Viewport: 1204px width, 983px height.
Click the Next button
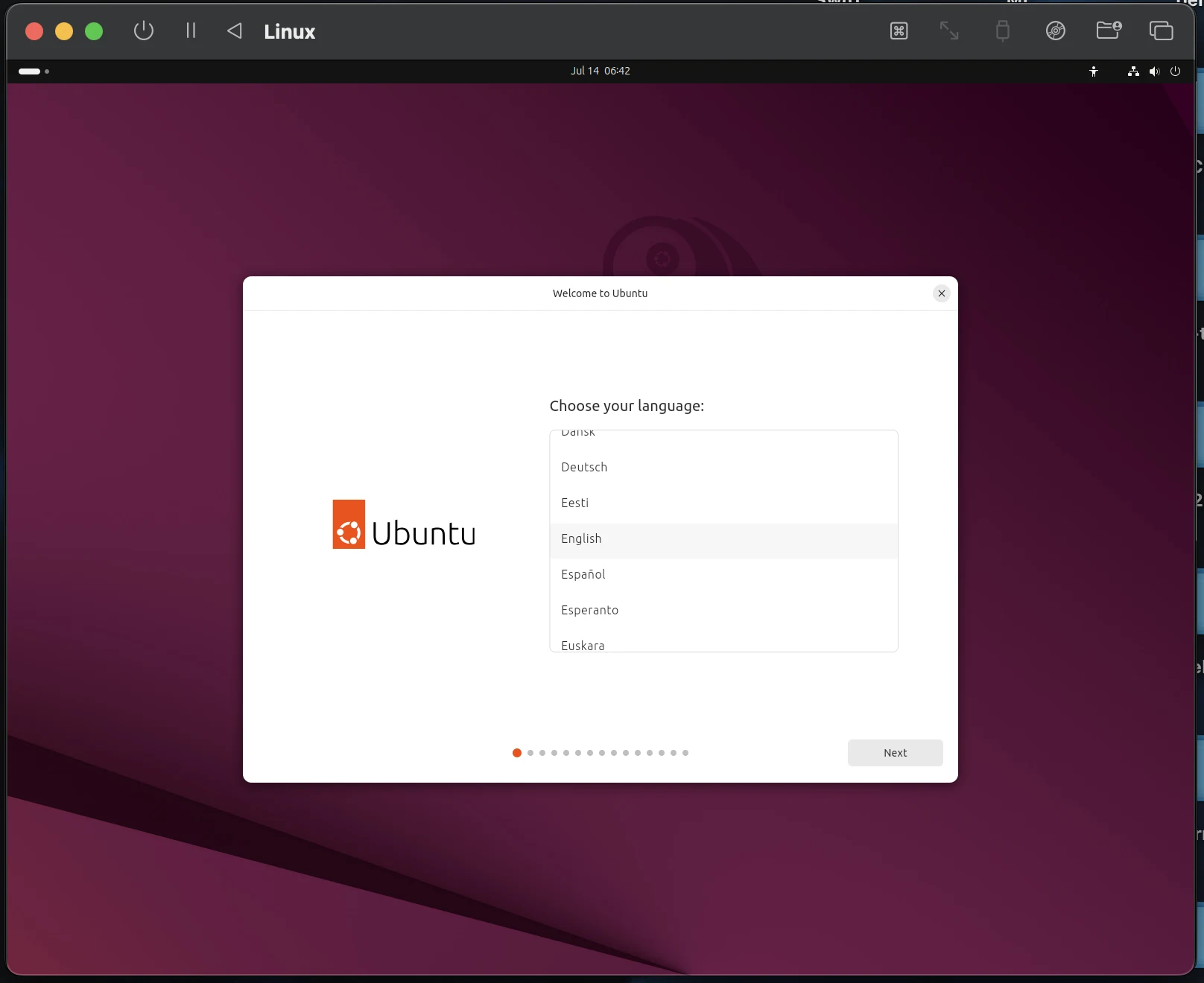click(895, 753)
